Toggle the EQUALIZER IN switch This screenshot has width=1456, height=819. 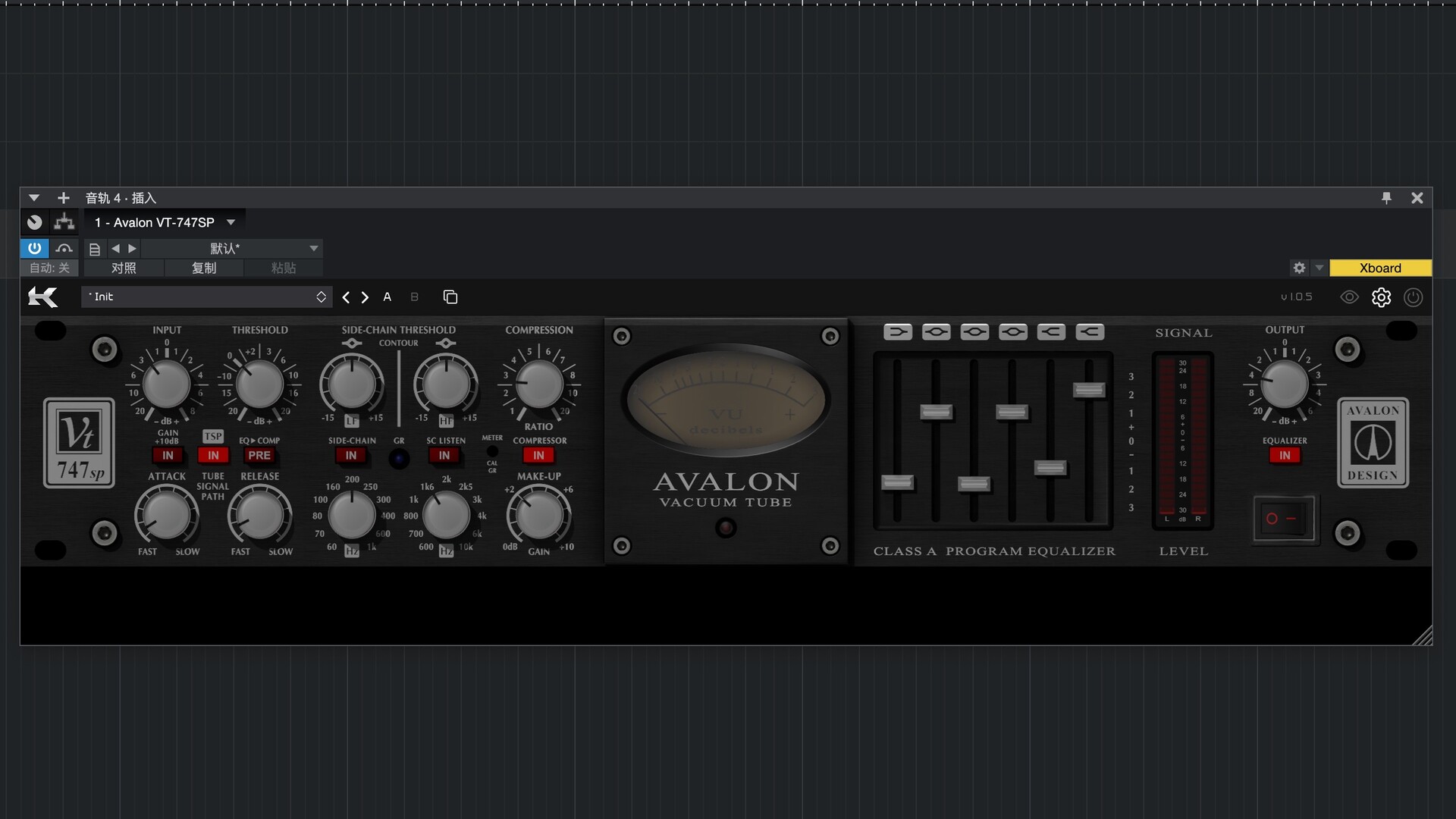1285,455
